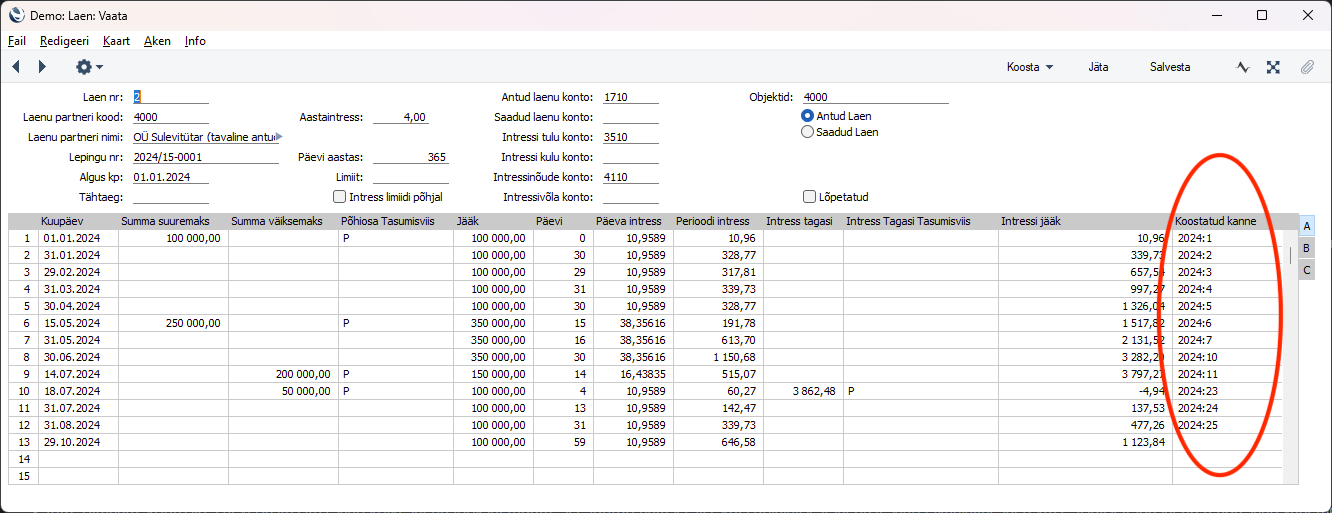Click the app logo in title bar
The height and width of the screenshot is (513, 1332).
point(16,15)
